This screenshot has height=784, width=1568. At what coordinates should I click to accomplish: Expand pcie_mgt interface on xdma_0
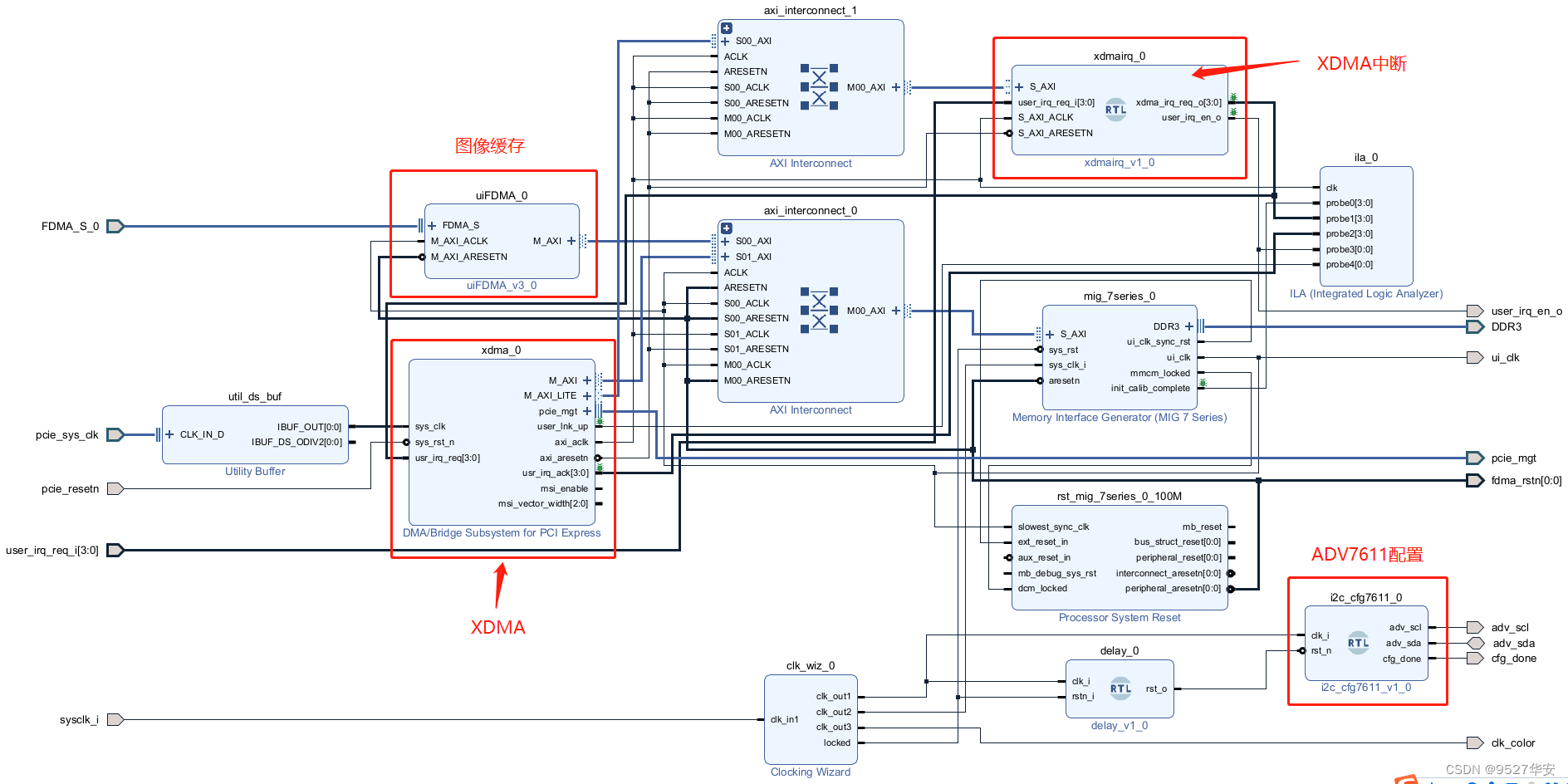click(587, 411)
